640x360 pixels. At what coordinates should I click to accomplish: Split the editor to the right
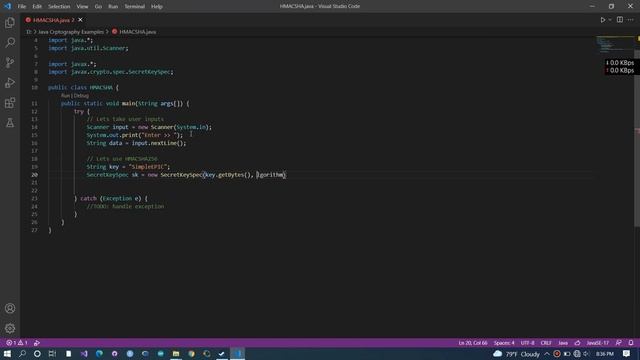(620, 20)
